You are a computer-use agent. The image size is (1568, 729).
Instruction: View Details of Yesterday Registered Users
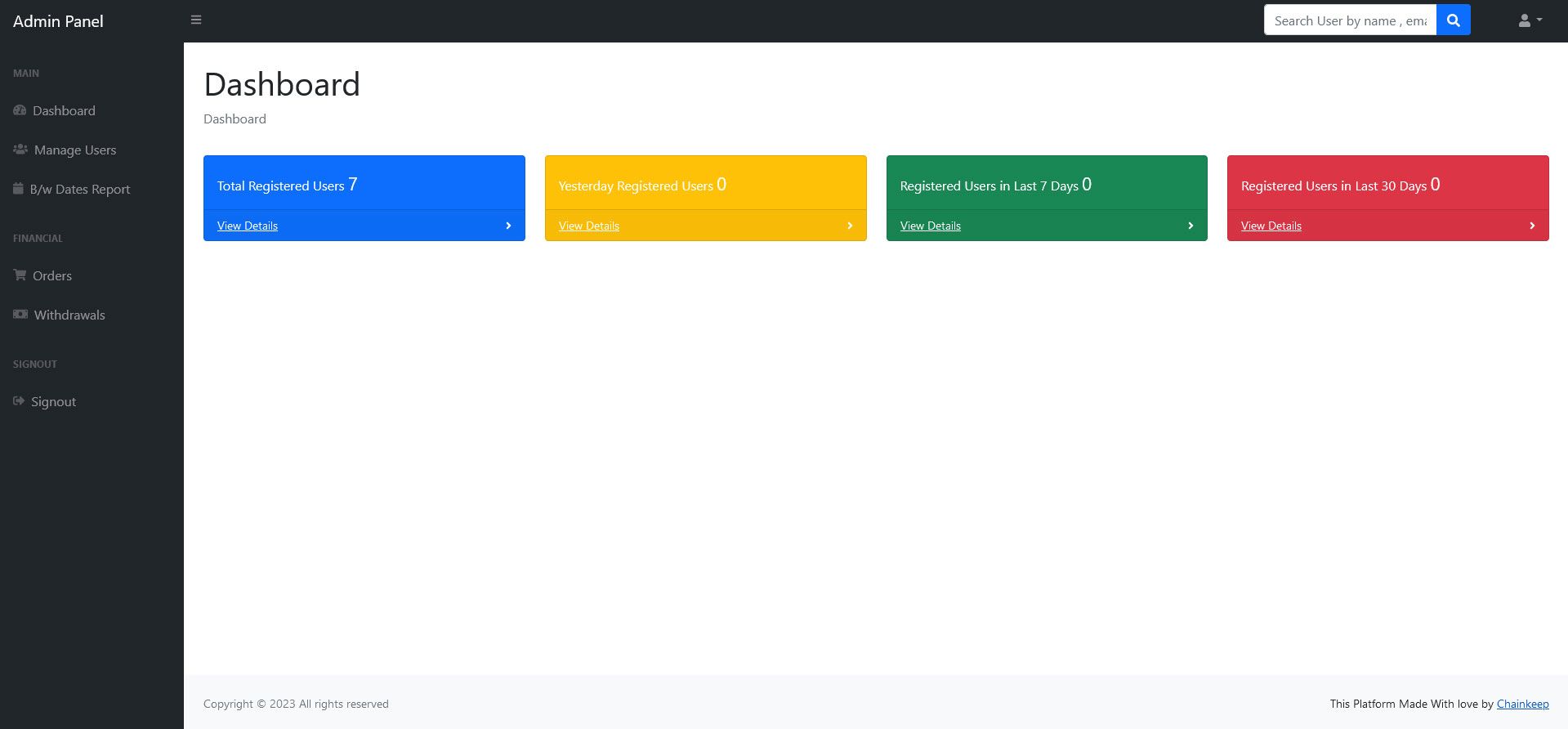coord(589,226)
